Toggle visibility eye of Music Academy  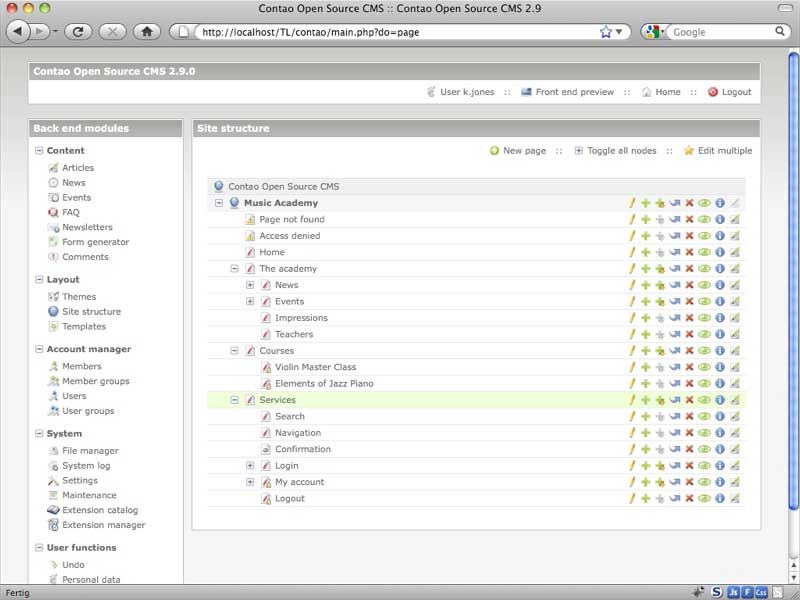click(705, 203)
